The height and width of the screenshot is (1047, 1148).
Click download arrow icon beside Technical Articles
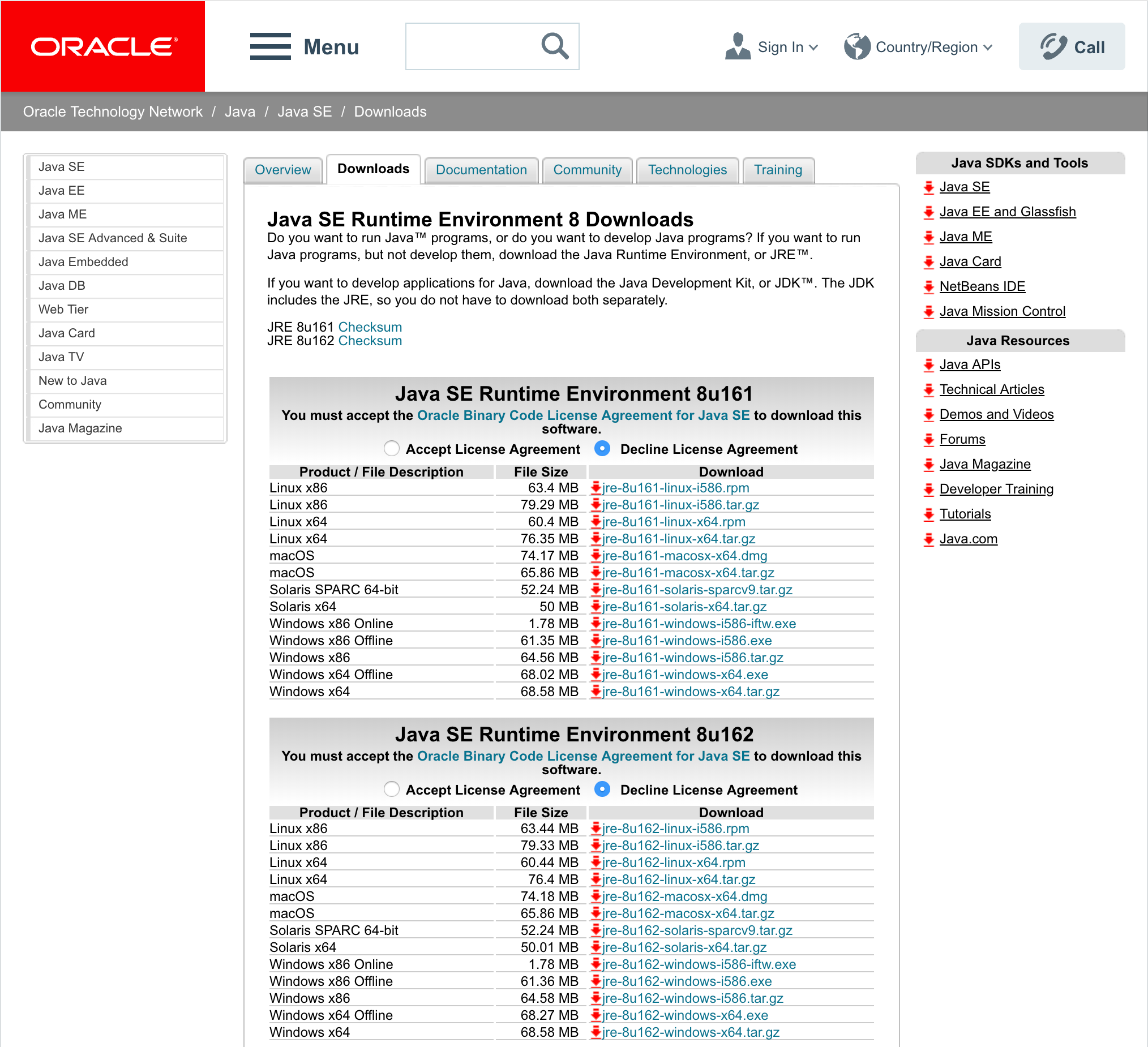pyautogui.click(x=929, y=390)
